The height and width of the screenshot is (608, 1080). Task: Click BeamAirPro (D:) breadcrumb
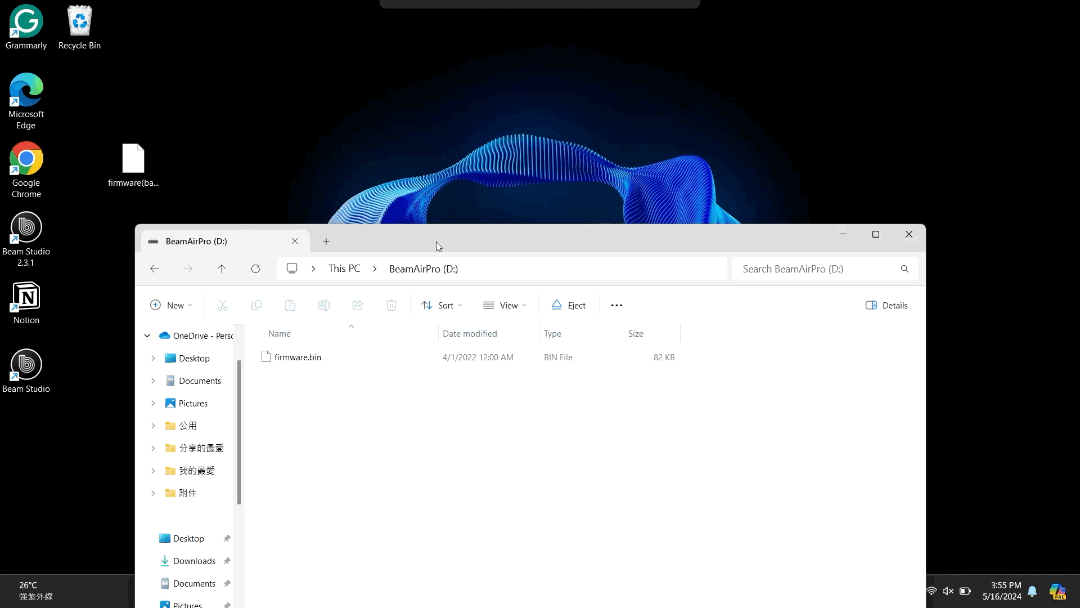click(423, 269)
